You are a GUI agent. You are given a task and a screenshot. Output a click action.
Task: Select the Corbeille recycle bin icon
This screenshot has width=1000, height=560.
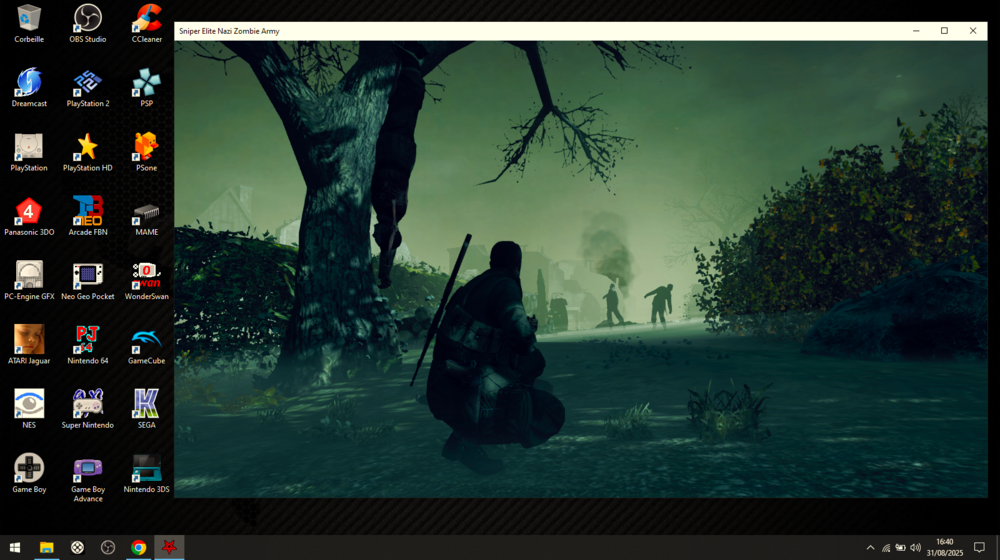[x=29, y=19]
